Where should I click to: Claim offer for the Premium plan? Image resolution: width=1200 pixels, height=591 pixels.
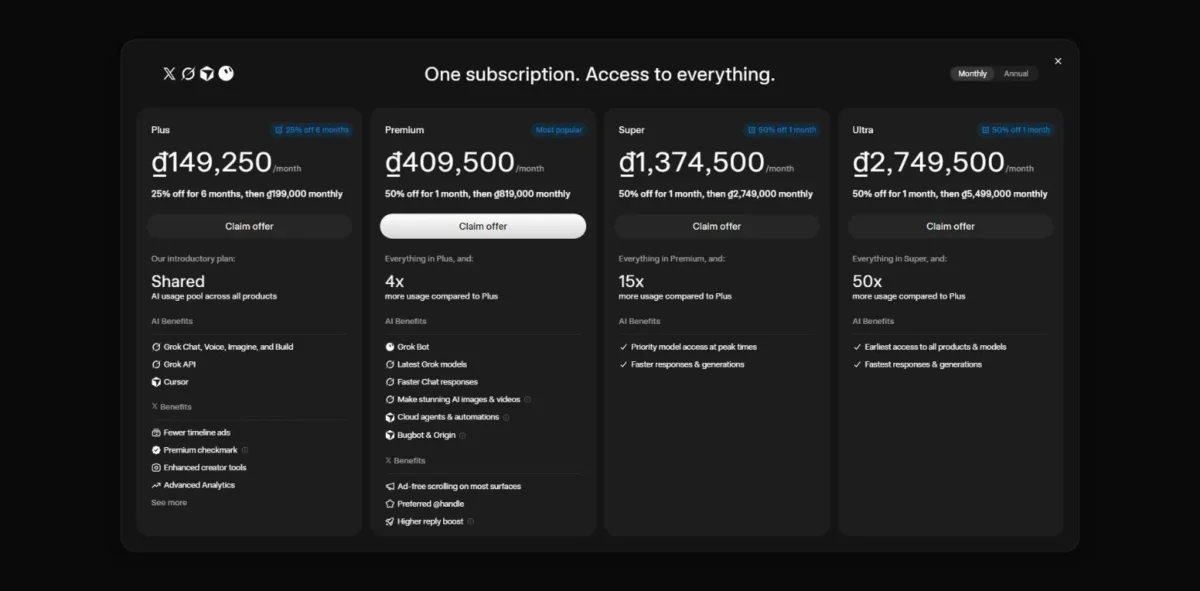483,226
